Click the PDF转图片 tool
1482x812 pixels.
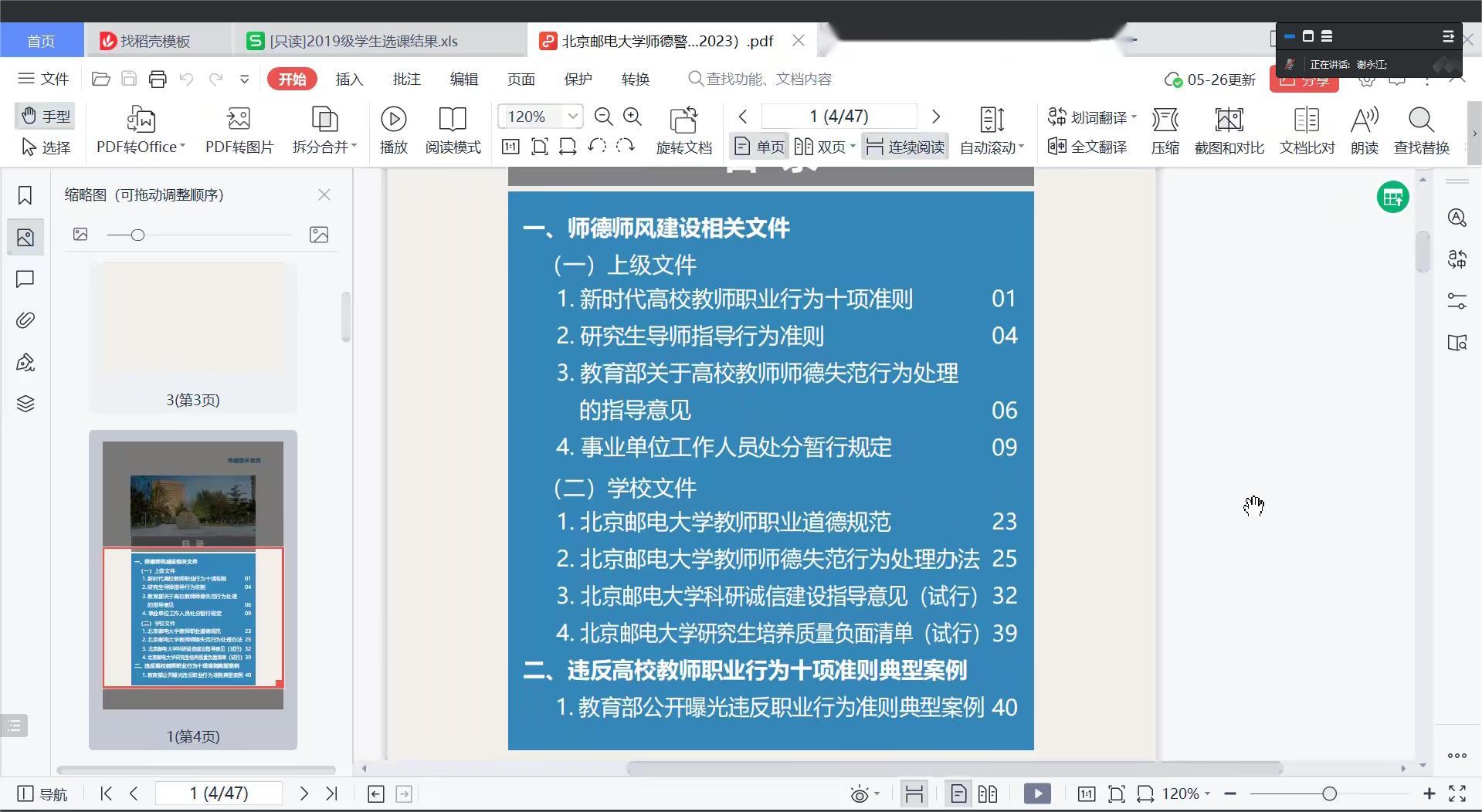pyautogui.click(x=239, y=130)
